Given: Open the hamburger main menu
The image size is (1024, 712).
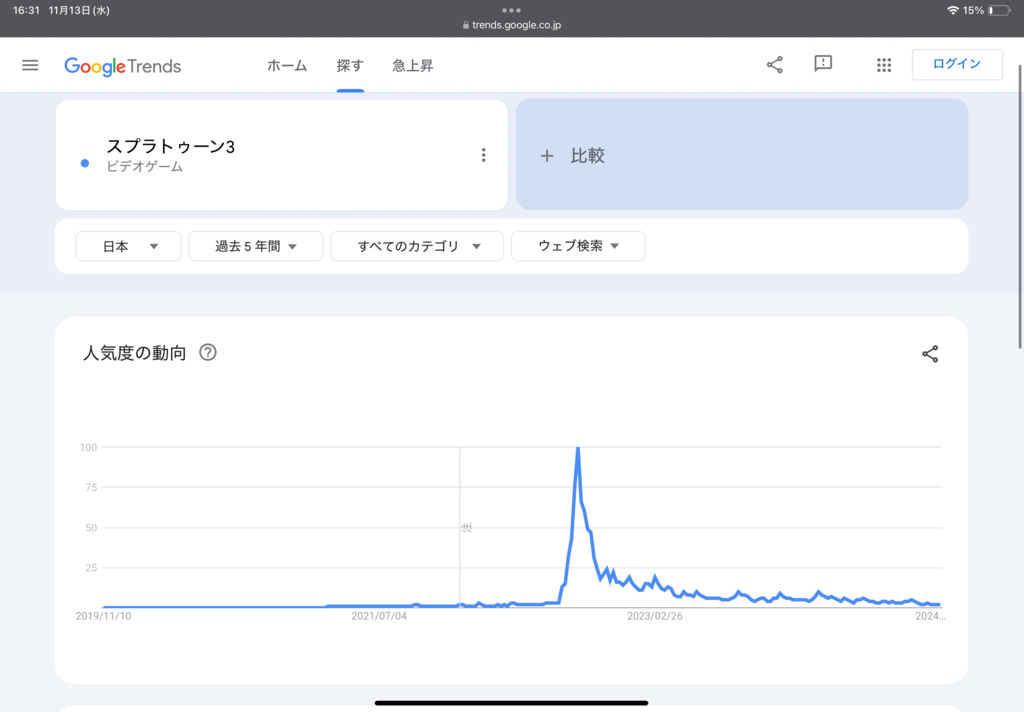Looking at the screenshot, I should [x=30, y=65].
